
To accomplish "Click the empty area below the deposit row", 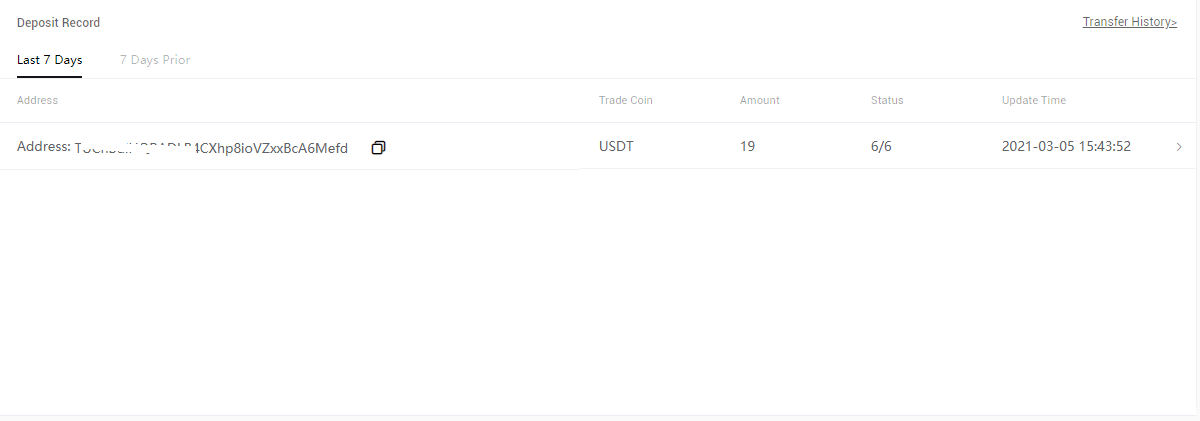I will [x=600, y=292].
